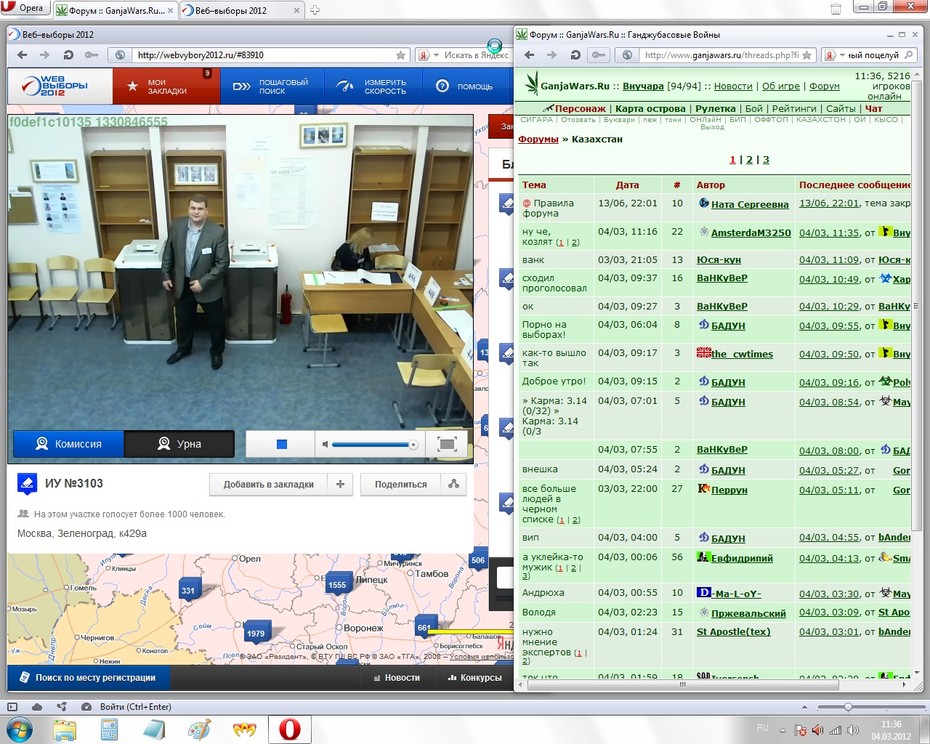Bookmark the GanjaWars page with the star
This screenshot has width=930, height=744.
tap(808, 55)
